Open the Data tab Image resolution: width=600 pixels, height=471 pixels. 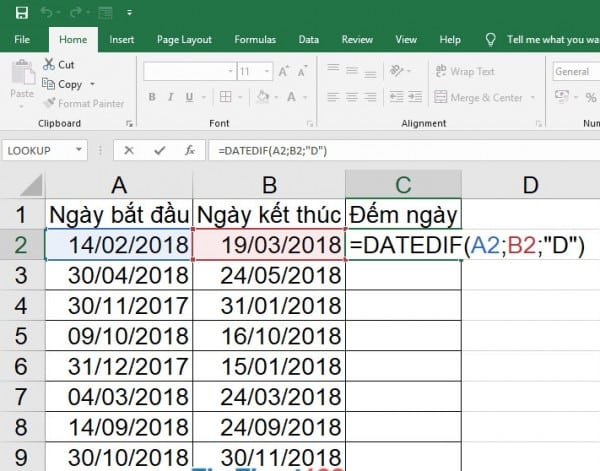(x=308, y=39)
